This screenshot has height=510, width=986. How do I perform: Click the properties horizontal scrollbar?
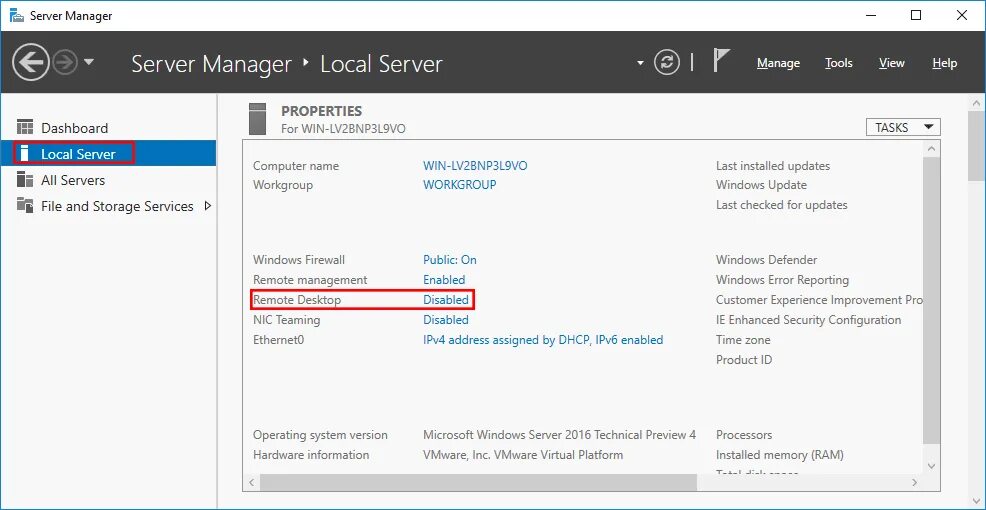[470, 482]
